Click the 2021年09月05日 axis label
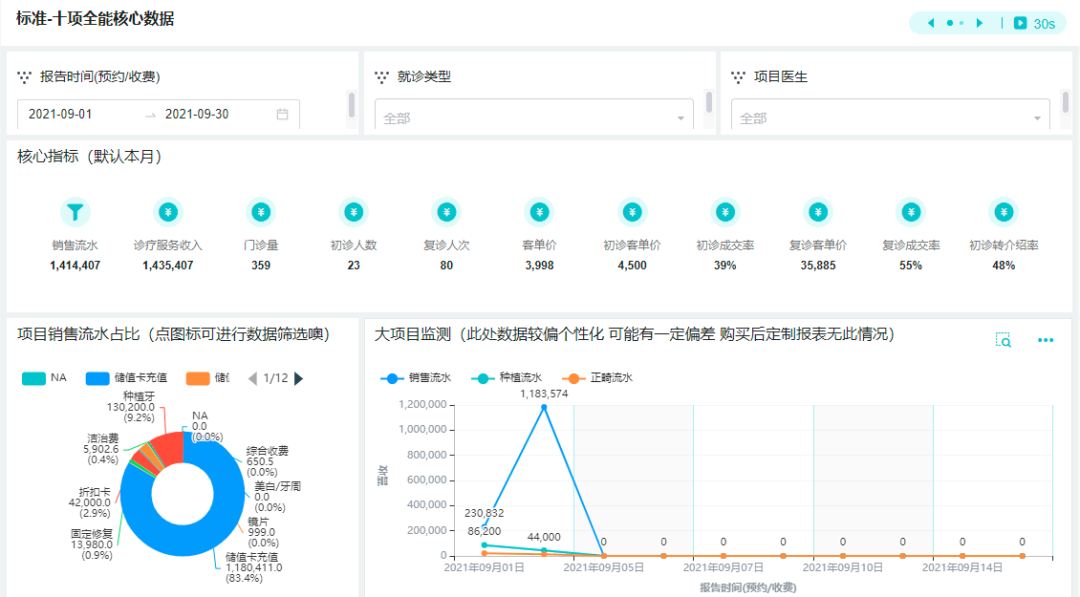This screenshot has width=1080, height=597. click(x=603, y=568)
